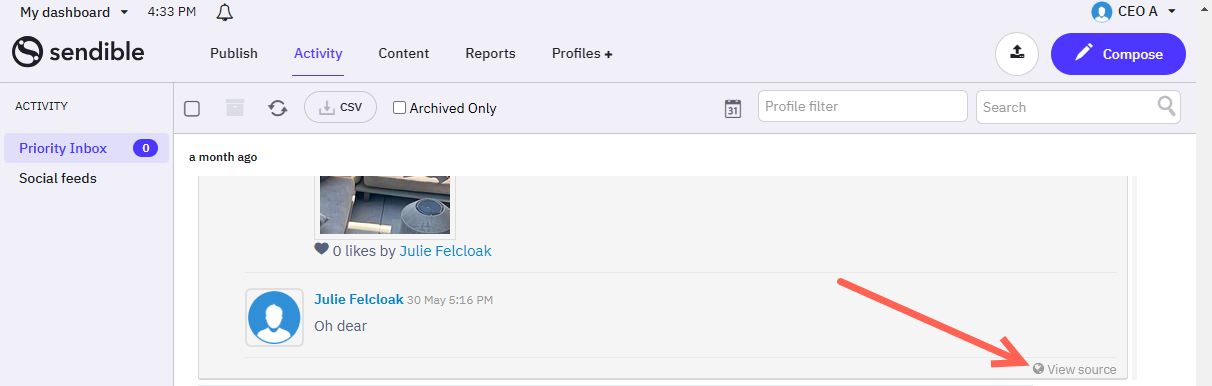Click the upload icon button

(x=1017, y=54)
